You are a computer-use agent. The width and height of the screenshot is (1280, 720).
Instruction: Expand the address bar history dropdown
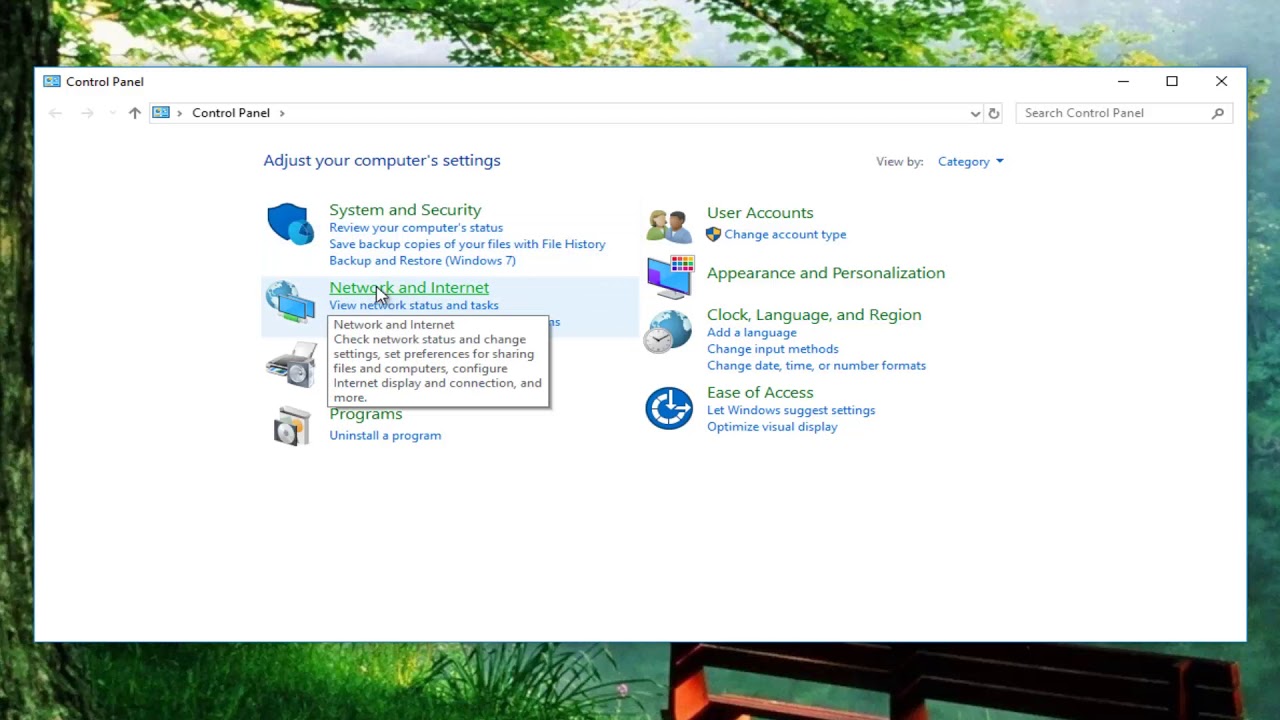point(975,113)
